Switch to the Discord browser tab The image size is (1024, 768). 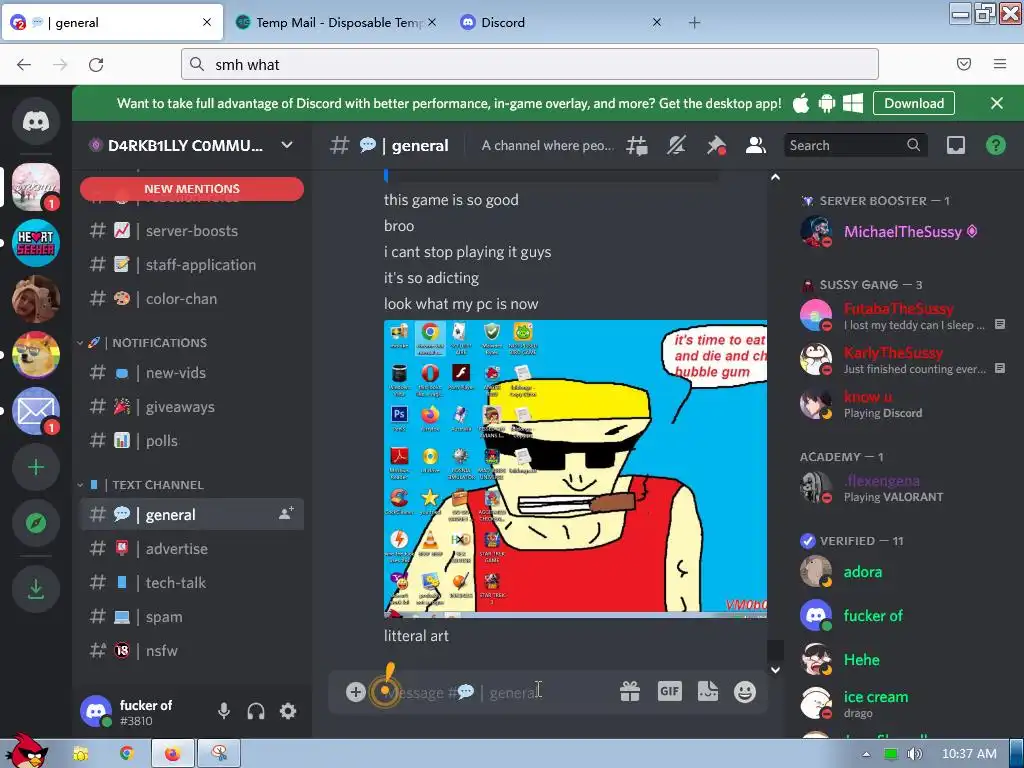pos(562,22)
